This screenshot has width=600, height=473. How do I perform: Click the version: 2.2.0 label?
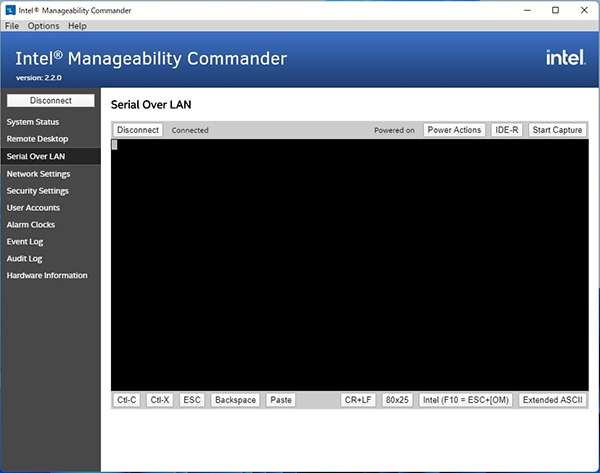pos(39,78)
